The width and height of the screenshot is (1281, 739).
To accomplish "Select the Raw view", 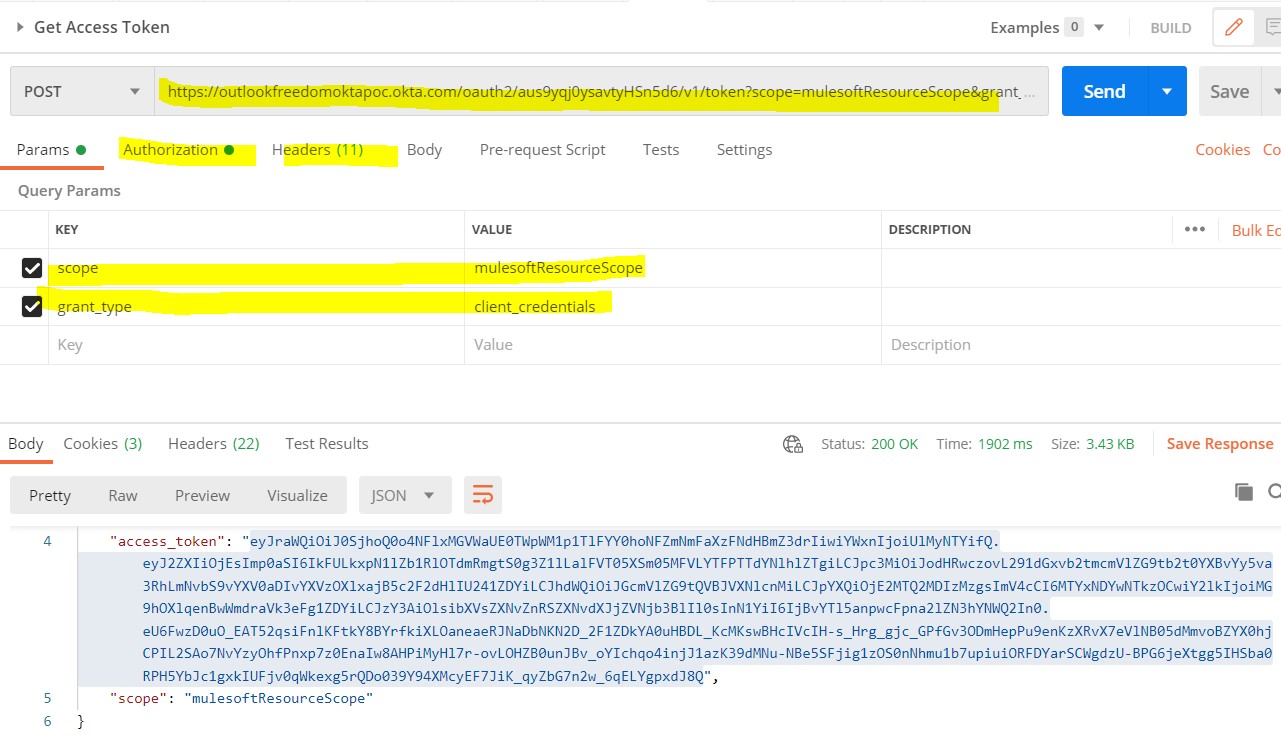I will pyautogui.click(x=123, y=495).
